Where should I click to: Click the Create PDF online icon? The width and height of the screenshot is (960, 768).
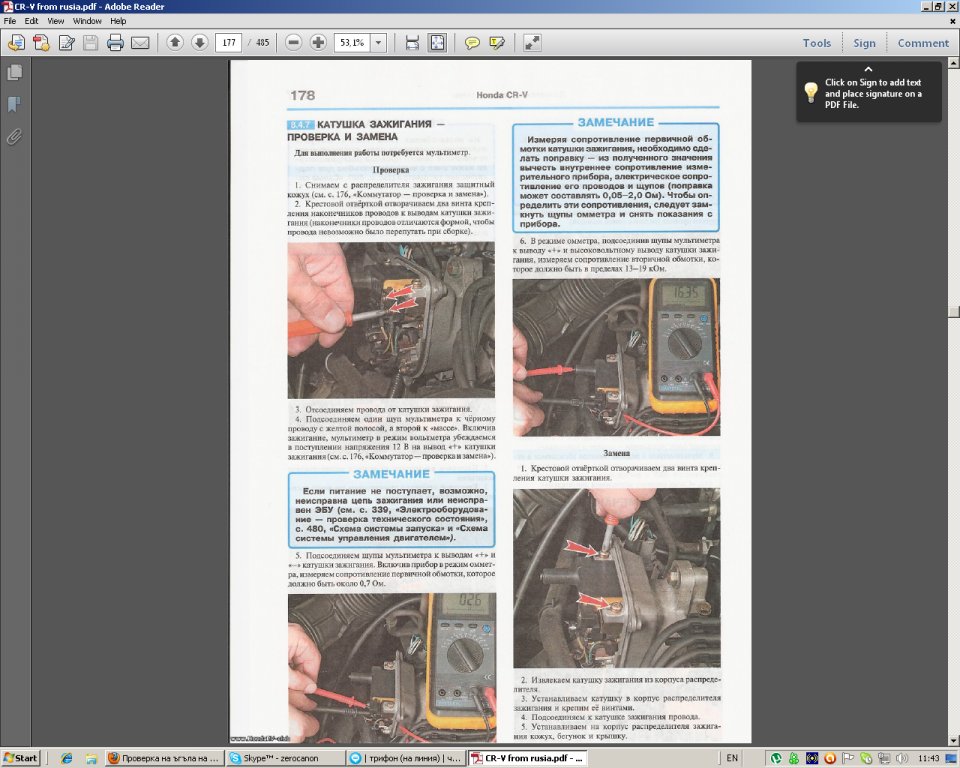(x=42, y=43)
